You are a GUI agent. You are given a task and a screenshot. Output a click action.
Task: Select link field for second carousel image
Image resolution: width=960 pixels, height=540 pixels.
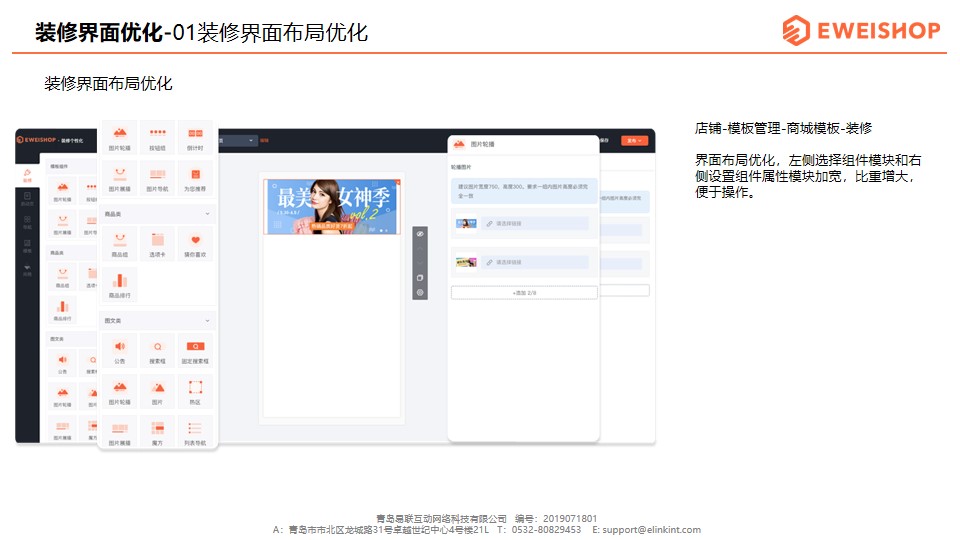coord(535,262)
